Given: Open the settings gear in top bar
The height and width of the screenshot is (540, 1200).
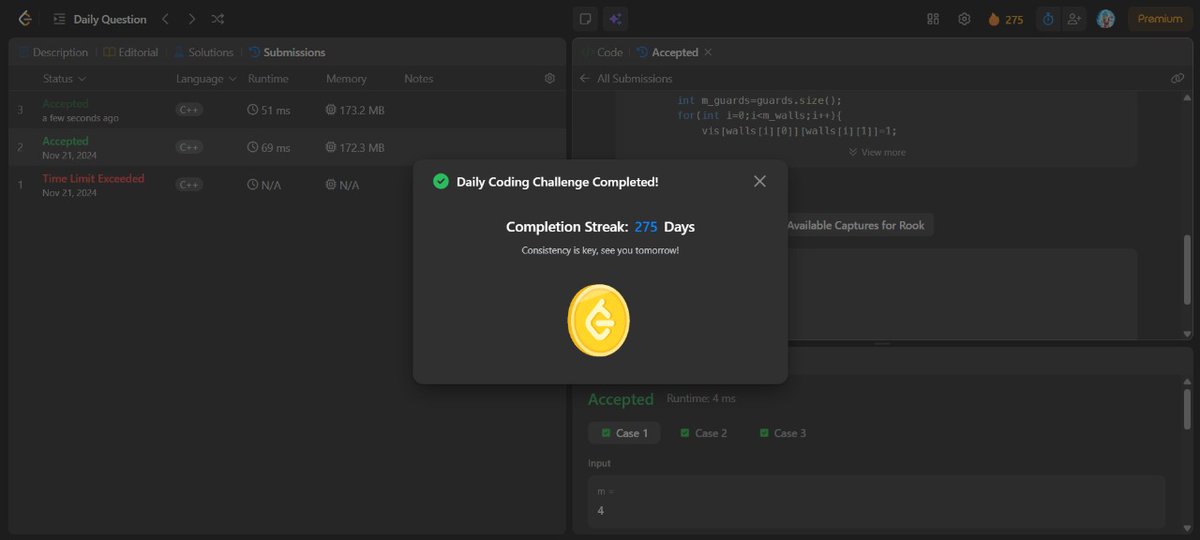Looking at the screenshot, I should [x=964, y=19].
